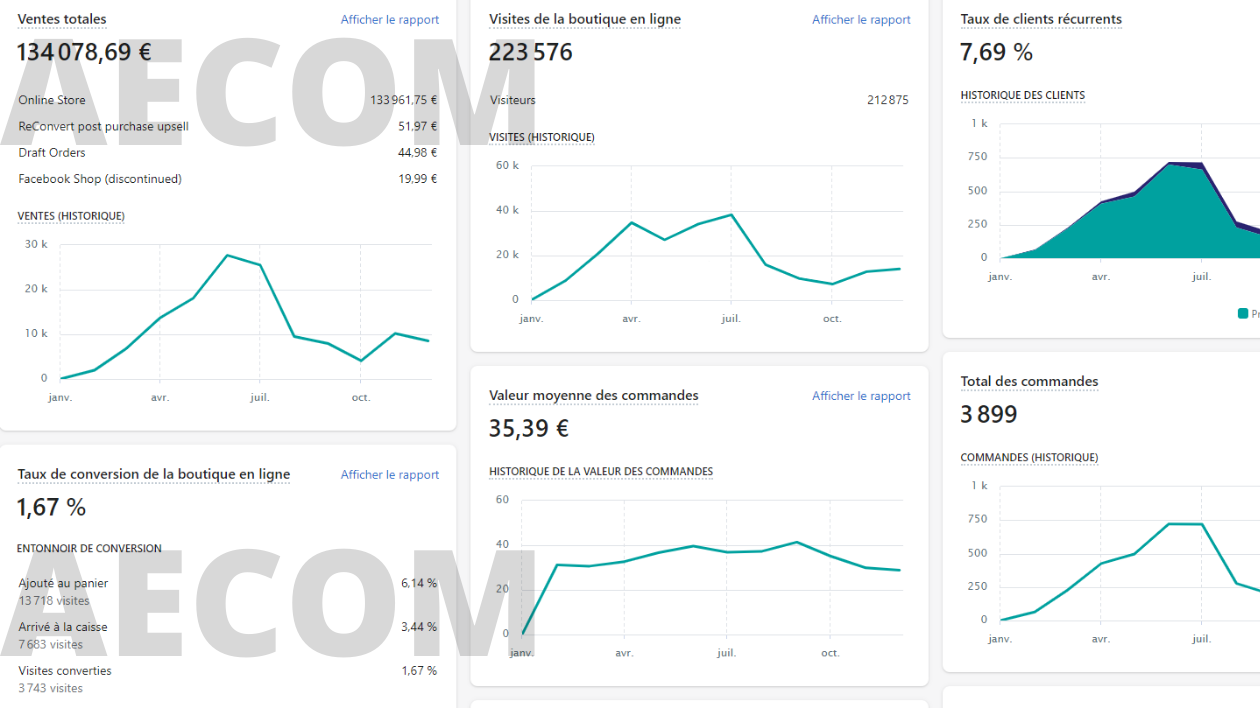Click the ENTONNOIR DE CONVERSION label
The image size is (1260, 708).
click(x=89, y=548)
